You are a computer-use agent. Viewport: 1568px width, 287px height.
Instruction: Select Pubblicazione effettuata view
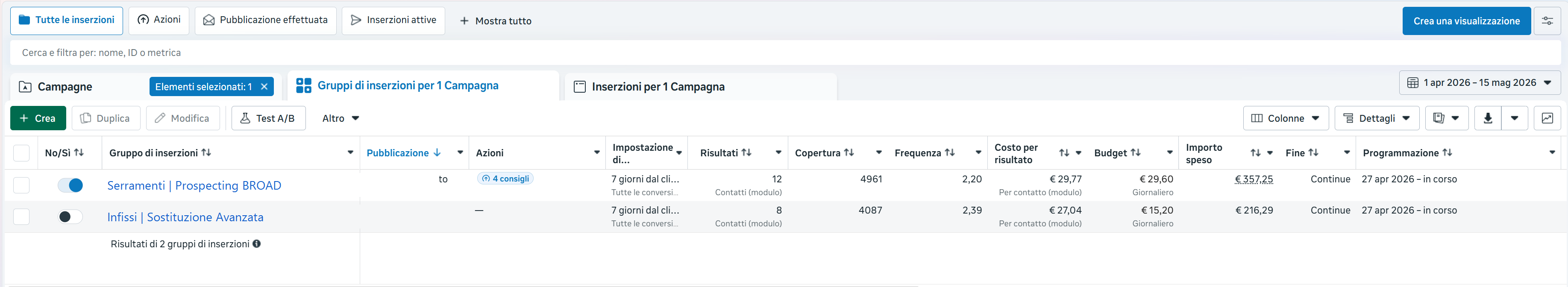point(265,20)
